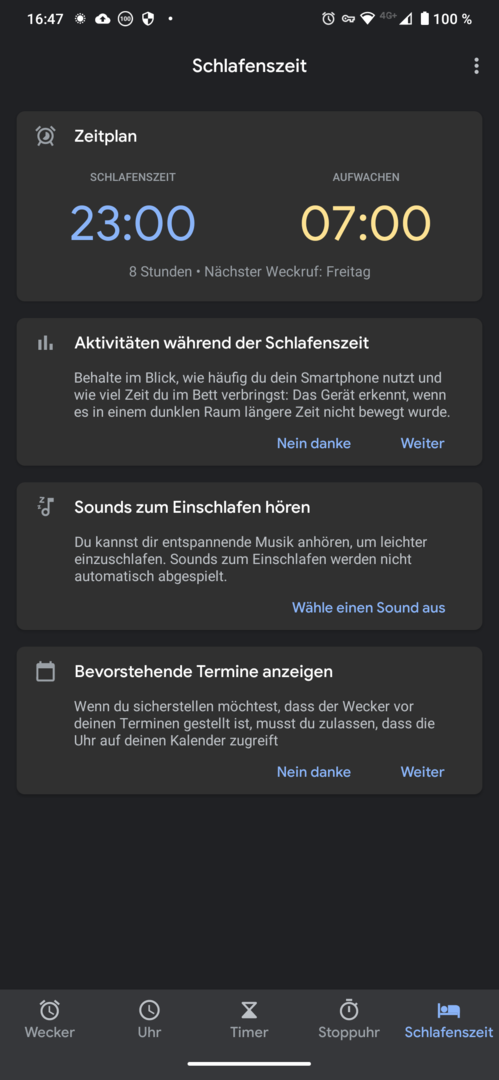Open the Stoppuhr tab
The image size is (499, 1080).
[x=349, y=1019]
